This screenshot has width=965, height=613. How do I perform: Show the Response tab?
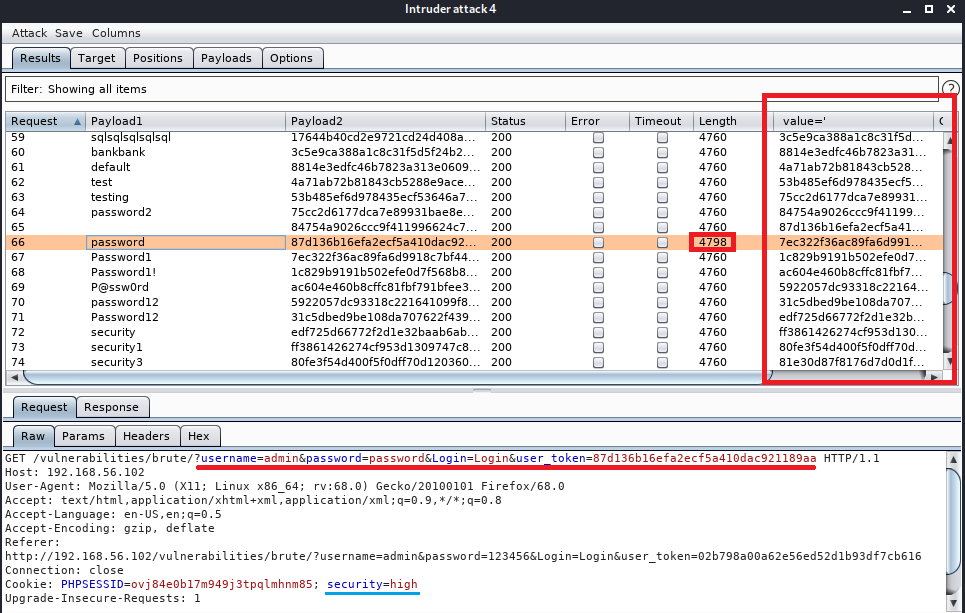[111, 407]
